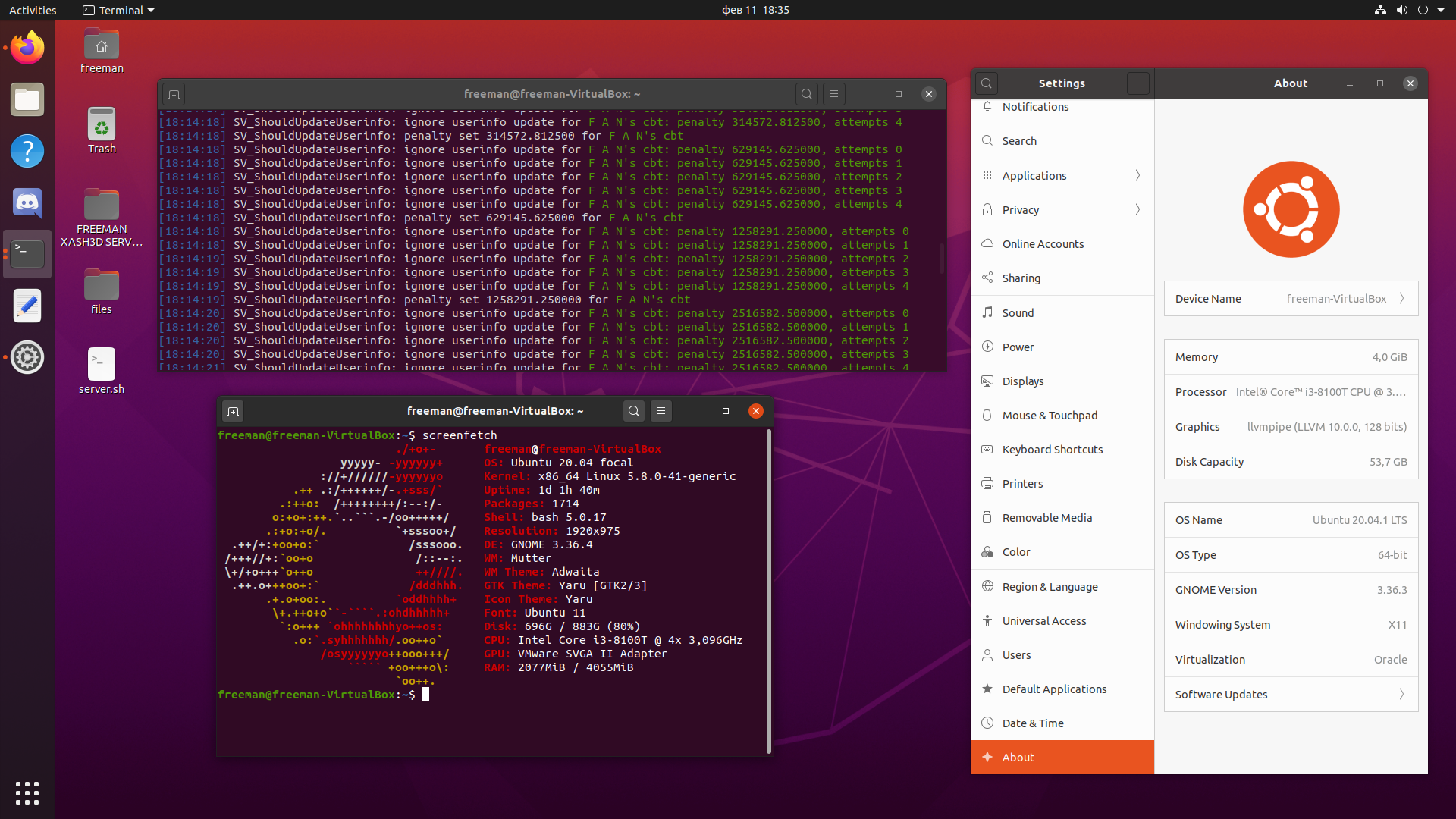This screenshot has height=819, width=1456.
Task: Open Date & Time settings
Action: coord(1062,723)
